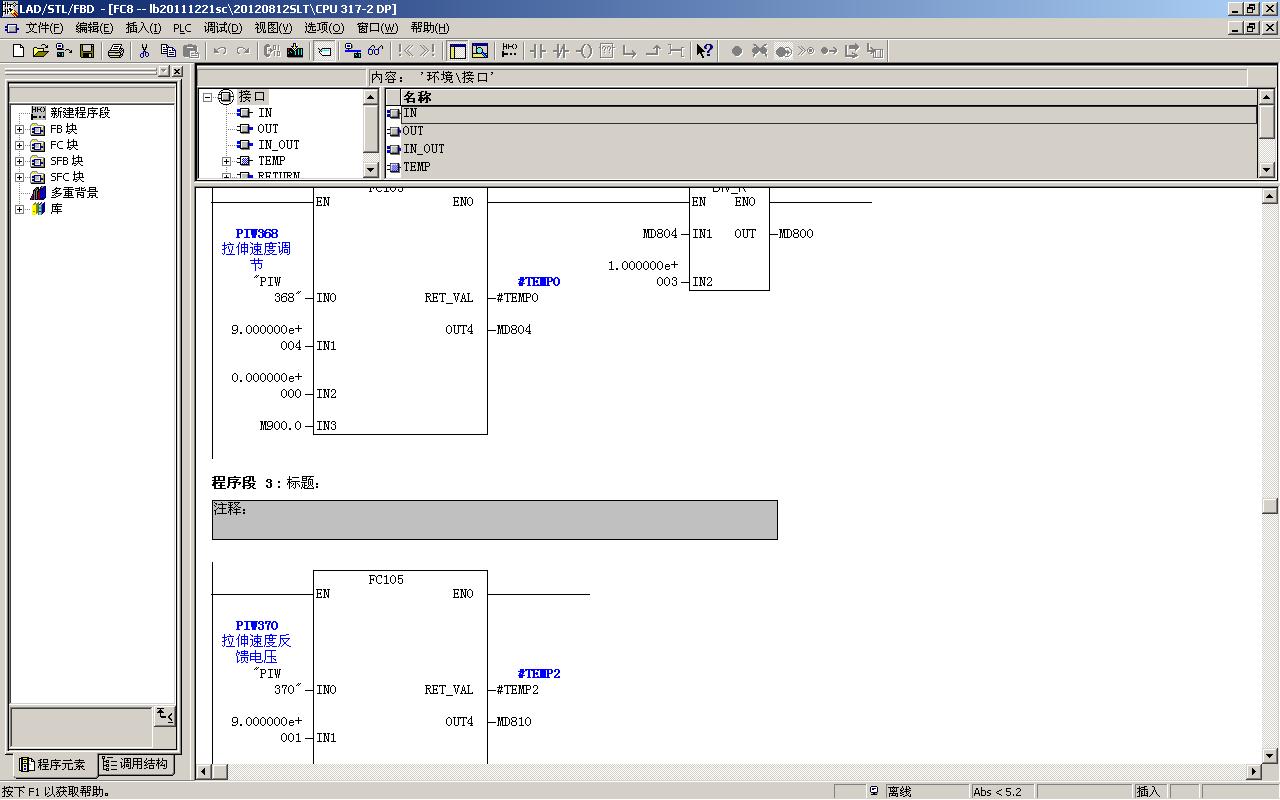Open the 选项(O) menu
The width and height of the screenshot is (1280, 800).
coord(323,28)
